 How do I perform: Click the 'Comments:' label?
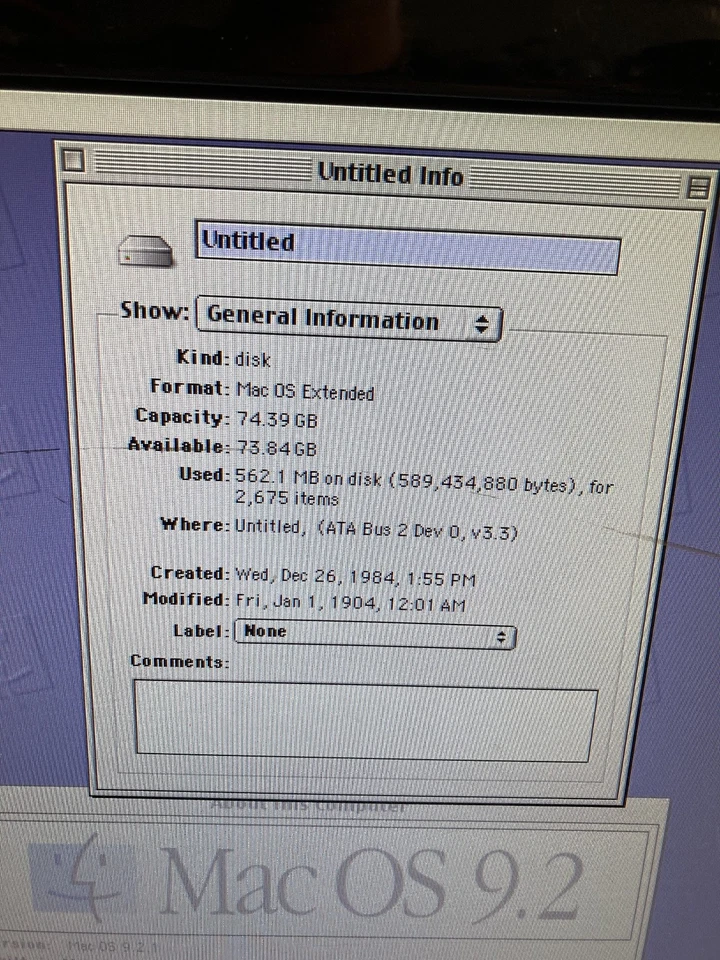[179, 661]
